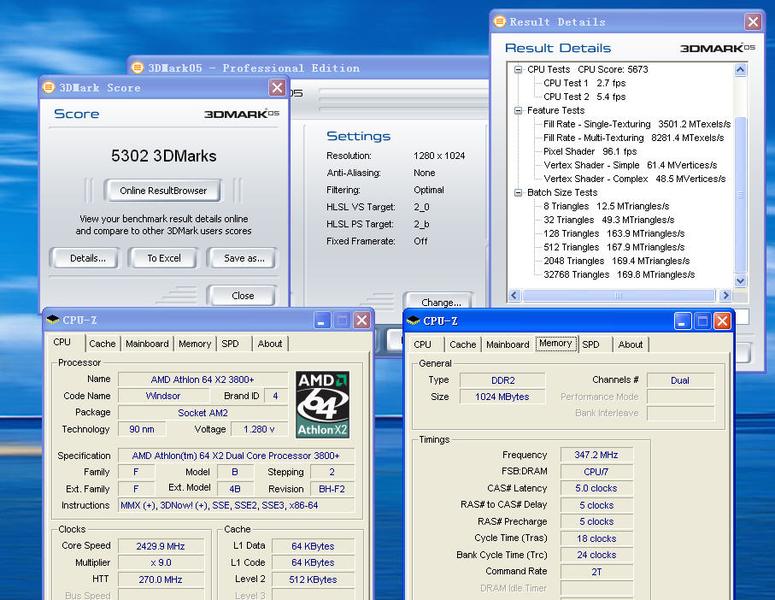Open the Mainboard tab in right CPU-Z
This screenshot has width=775, height=600.
pyautogui.click(x=508, y=344)
